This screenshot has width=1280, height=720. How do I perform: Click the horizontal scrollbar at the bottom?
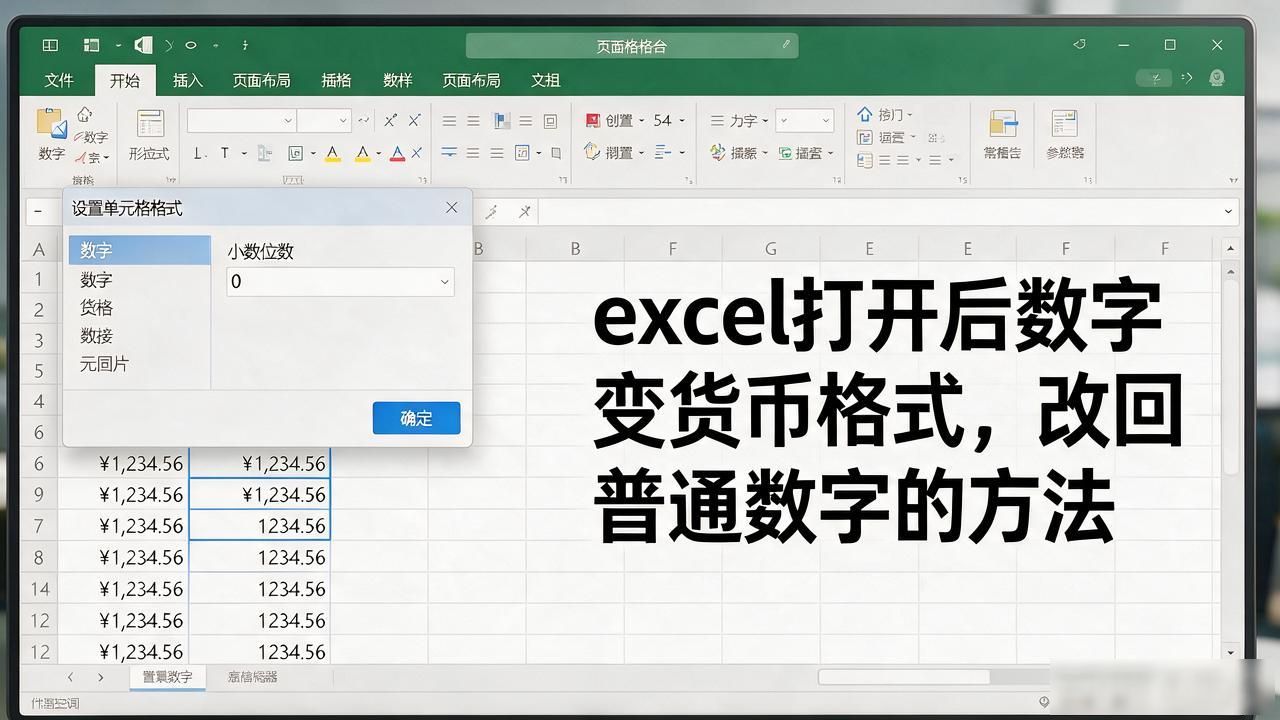tap(904, 677)
